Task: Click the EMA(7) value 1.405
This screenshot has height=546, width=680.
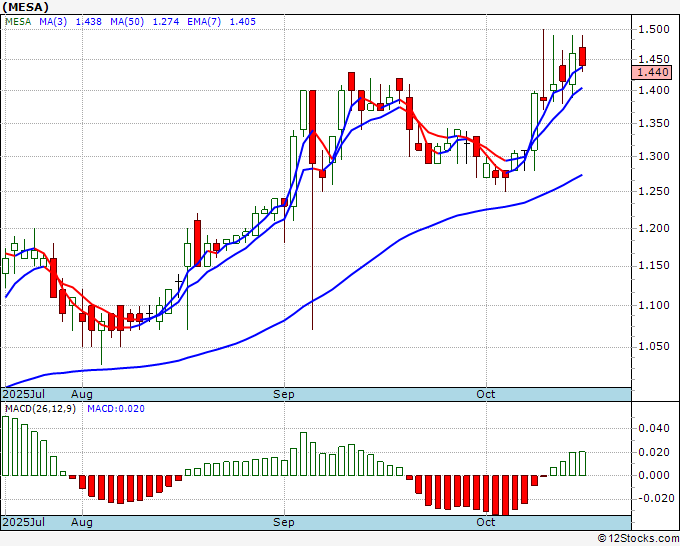Action: click(242, 22)
